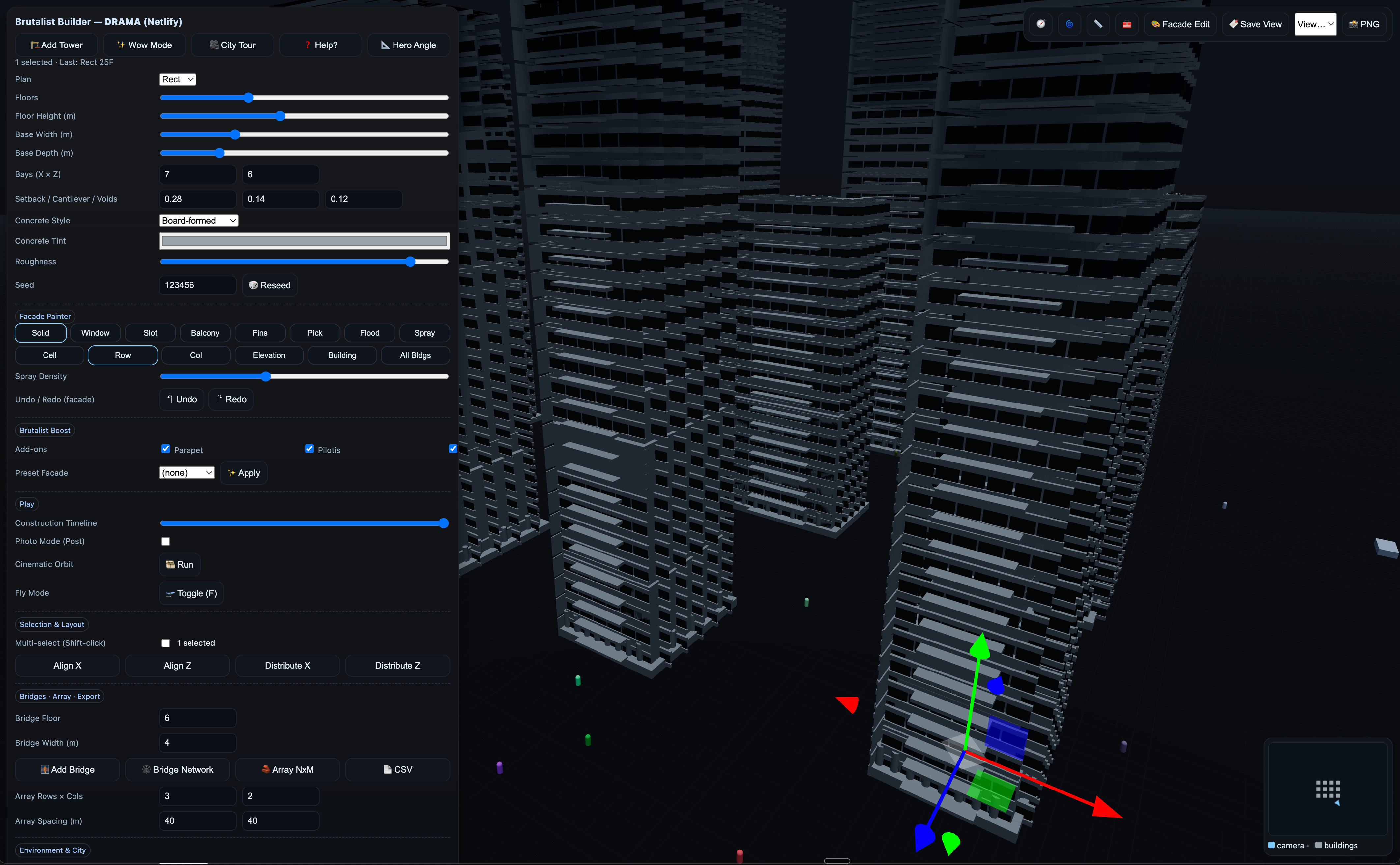Open the red toolbox icon button
Screen dimensions: 1400x865
pyautogui.click(x=1127, y=24)
